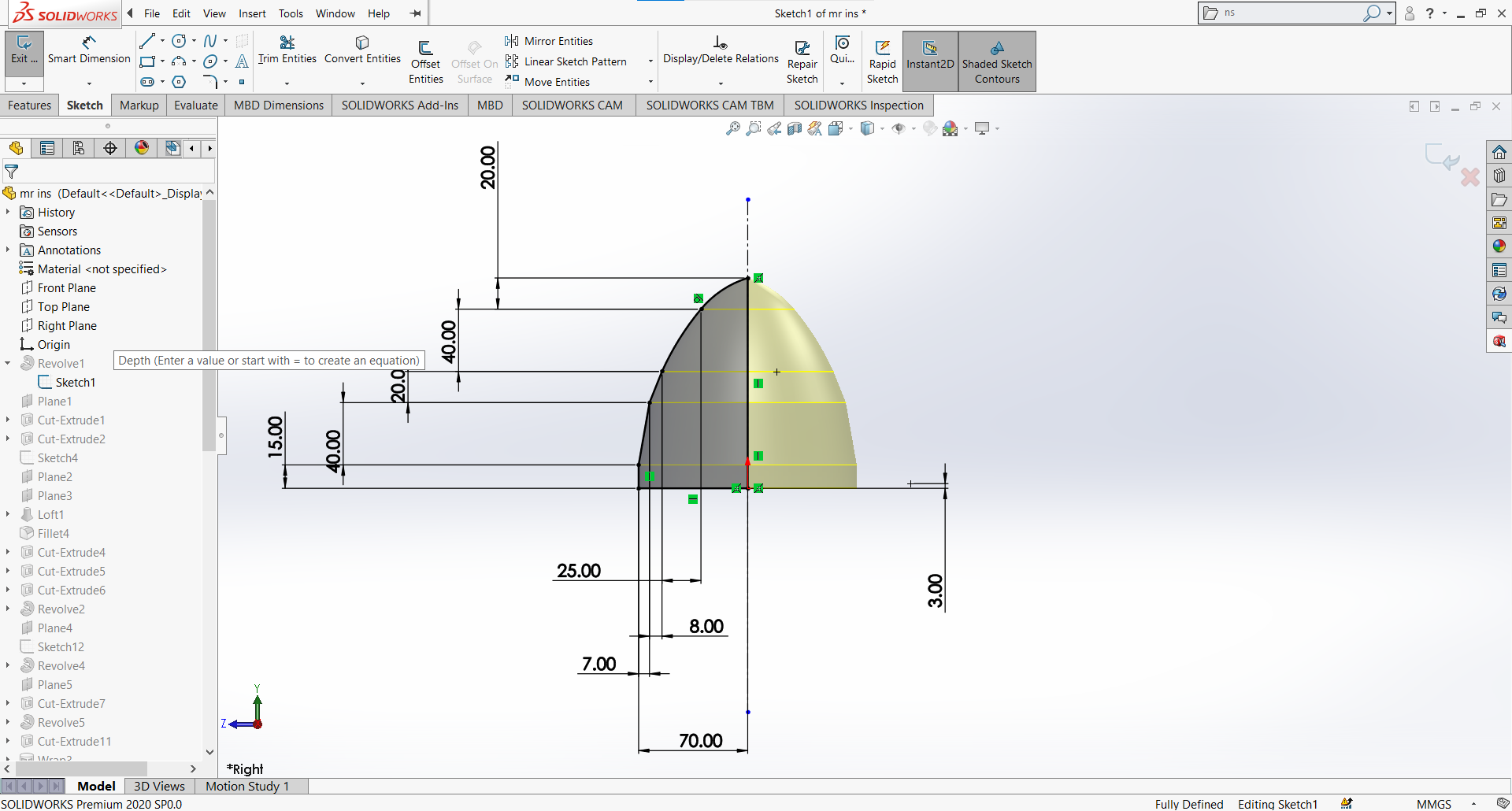Run the Repair Sketch tool
The height and width of the screenshot is (811, 1512).
pyautogui.click(x=802, y=61)
